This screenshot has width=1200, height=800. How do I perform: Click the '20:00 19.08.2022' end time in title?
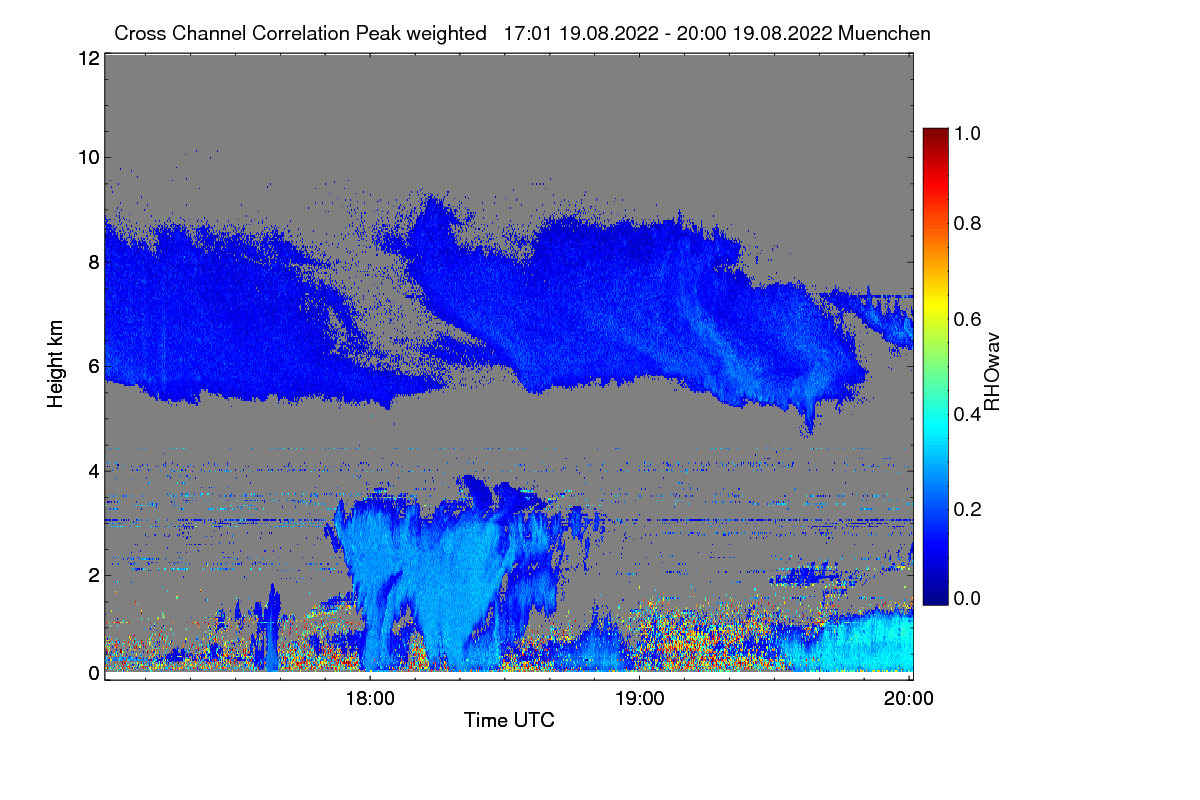[x=753, y=33]
